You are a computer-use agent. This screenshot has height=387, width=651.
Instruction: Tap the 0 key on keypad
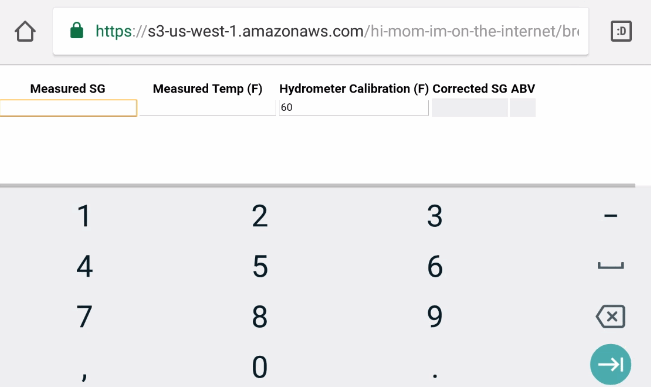260,367
